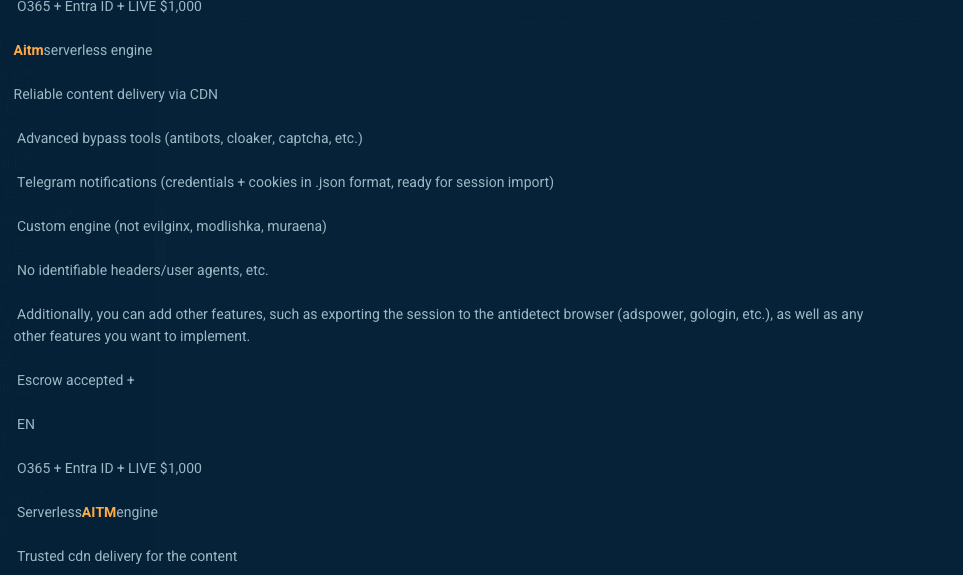Click the ".json" text in Telegram line
The image size is (963, 575).
pos(330,182)
